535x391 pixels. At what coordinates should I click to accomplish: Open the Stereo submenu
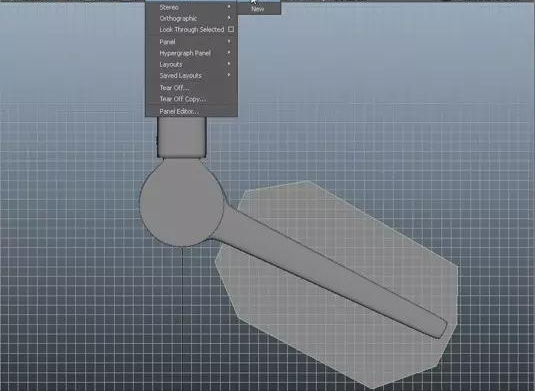[191, 7]
